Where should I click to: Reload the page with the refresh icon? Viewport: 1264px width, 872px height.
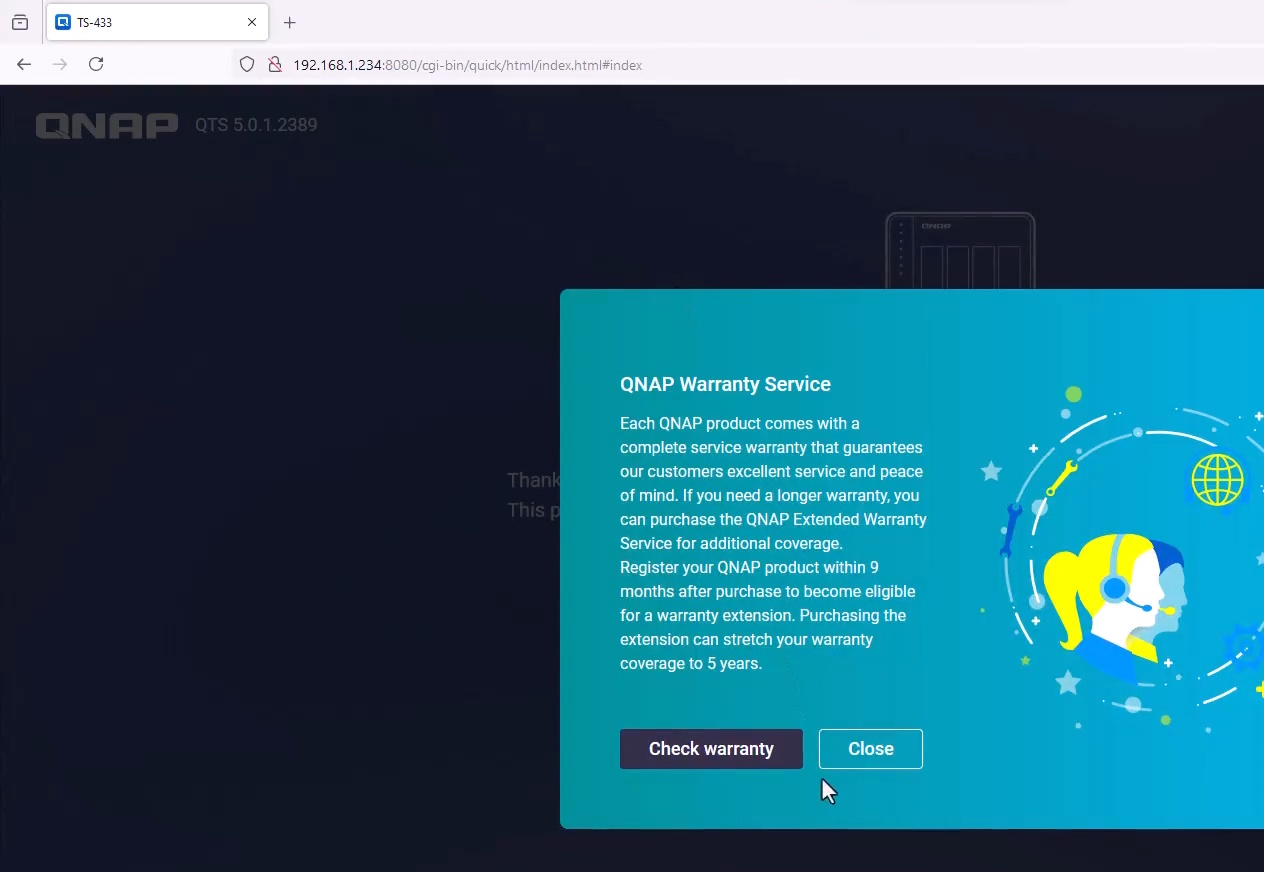(x=96, y=64)
